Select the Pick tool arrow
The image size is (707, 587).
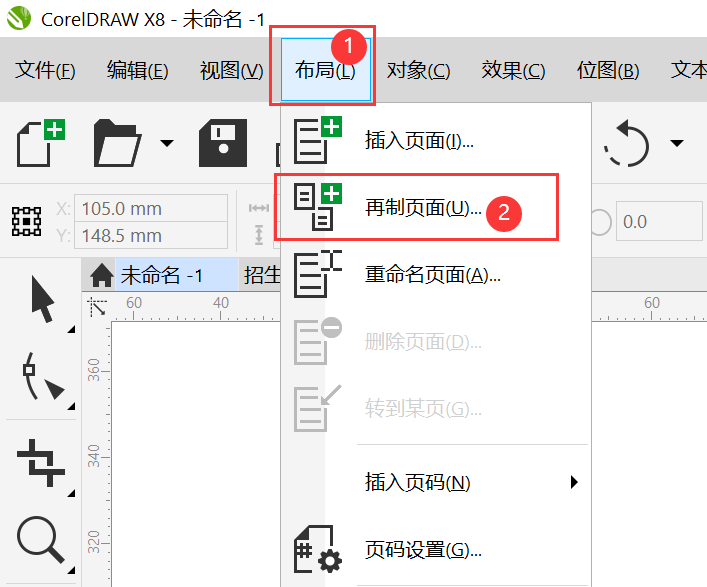click(x=42, y=299)
